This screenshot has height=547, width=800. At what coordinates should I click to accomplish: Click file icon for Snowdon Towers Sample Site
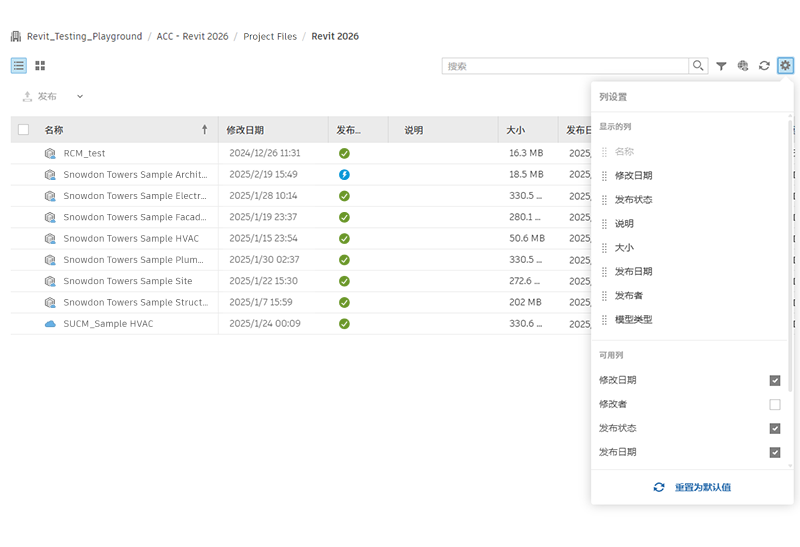[50, 281]
